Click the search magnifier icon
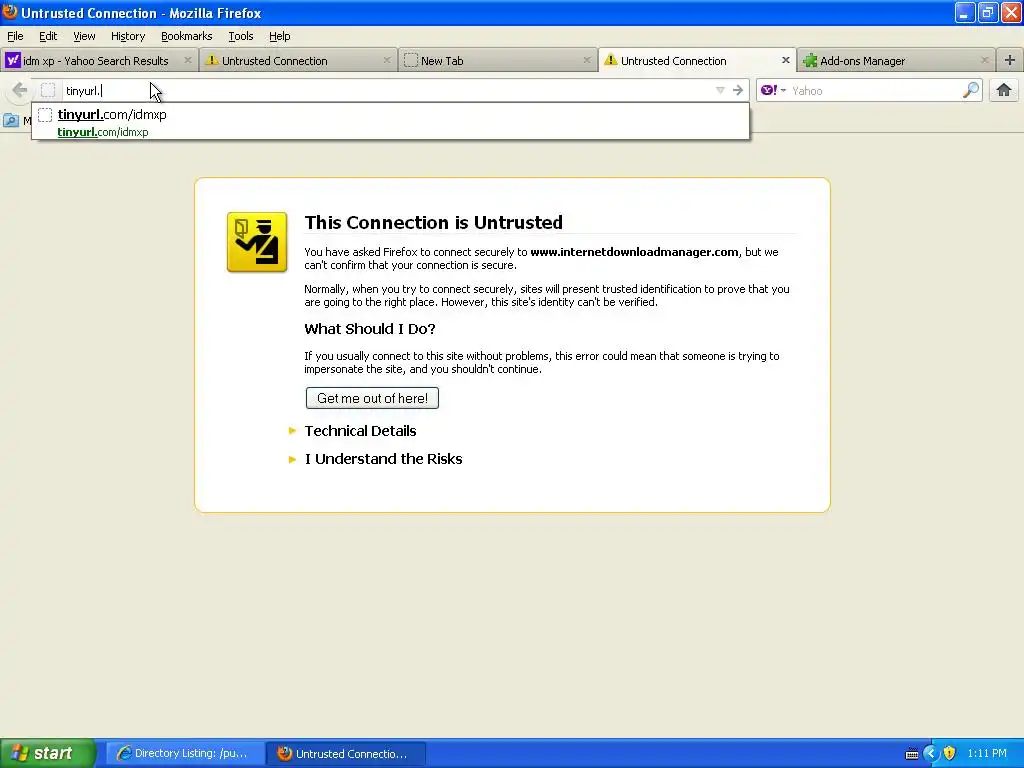 coord(971,90)
